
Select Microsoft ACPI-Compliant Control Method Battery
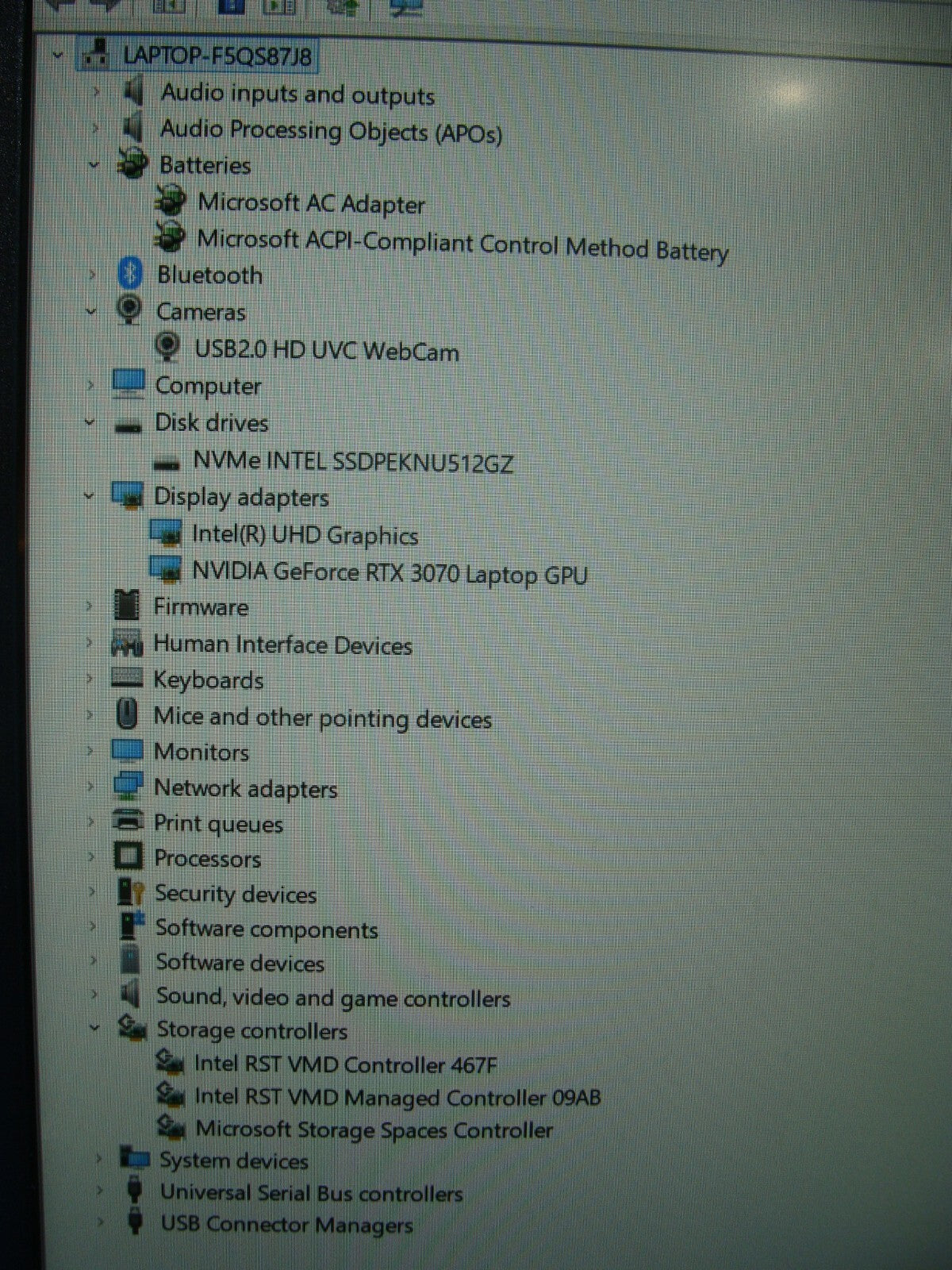(462, 244)
